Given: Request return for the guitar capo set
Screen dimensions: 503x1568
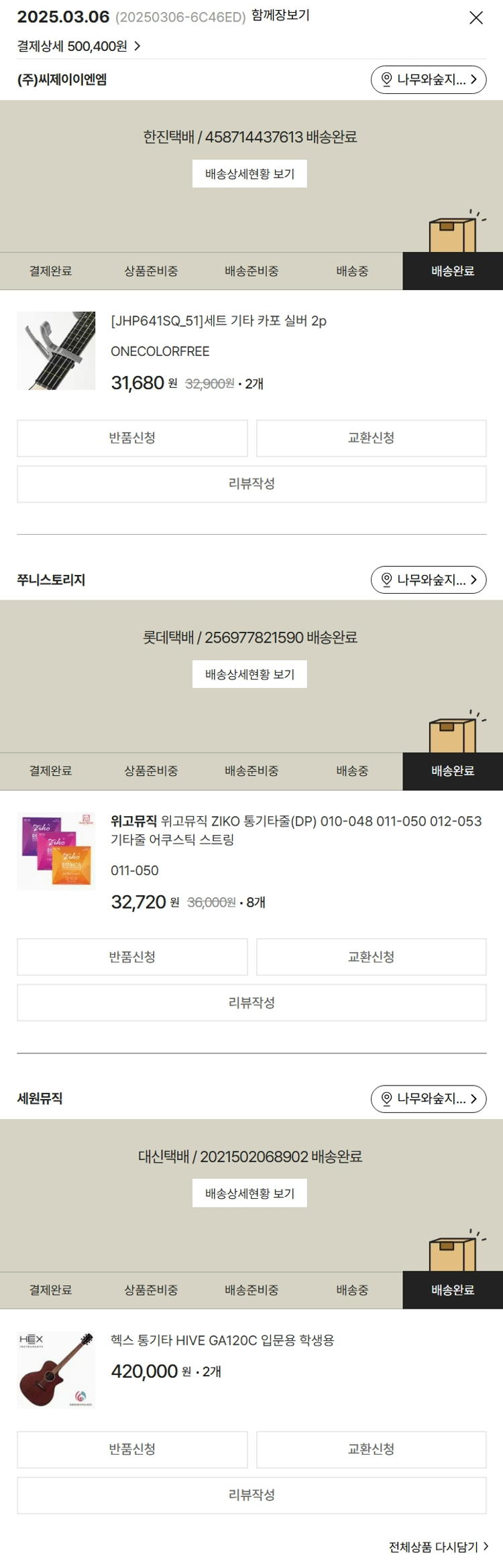Looking at the screenshot, I should (x=132, y=438).
